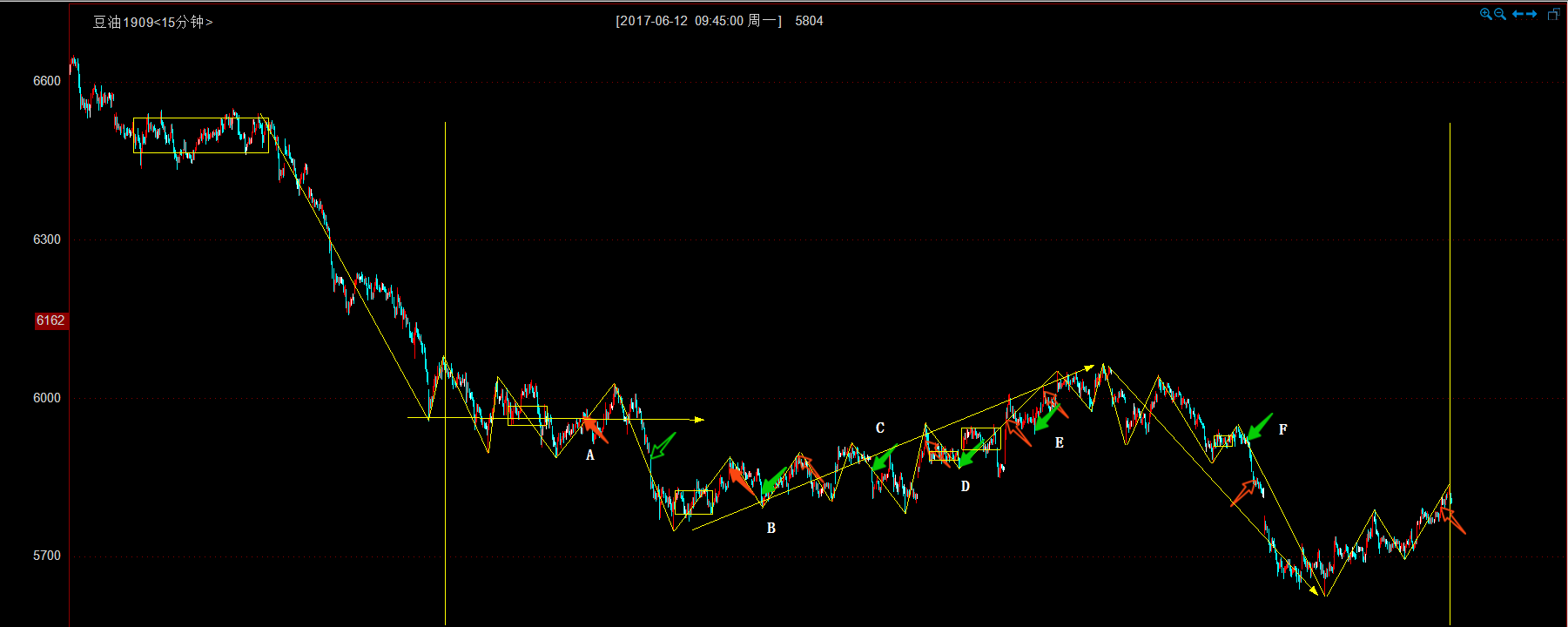This screenshot has height=627, width=1568.
Task: Click the green arrow beside label F
Action: click(x=1259, y=427)
